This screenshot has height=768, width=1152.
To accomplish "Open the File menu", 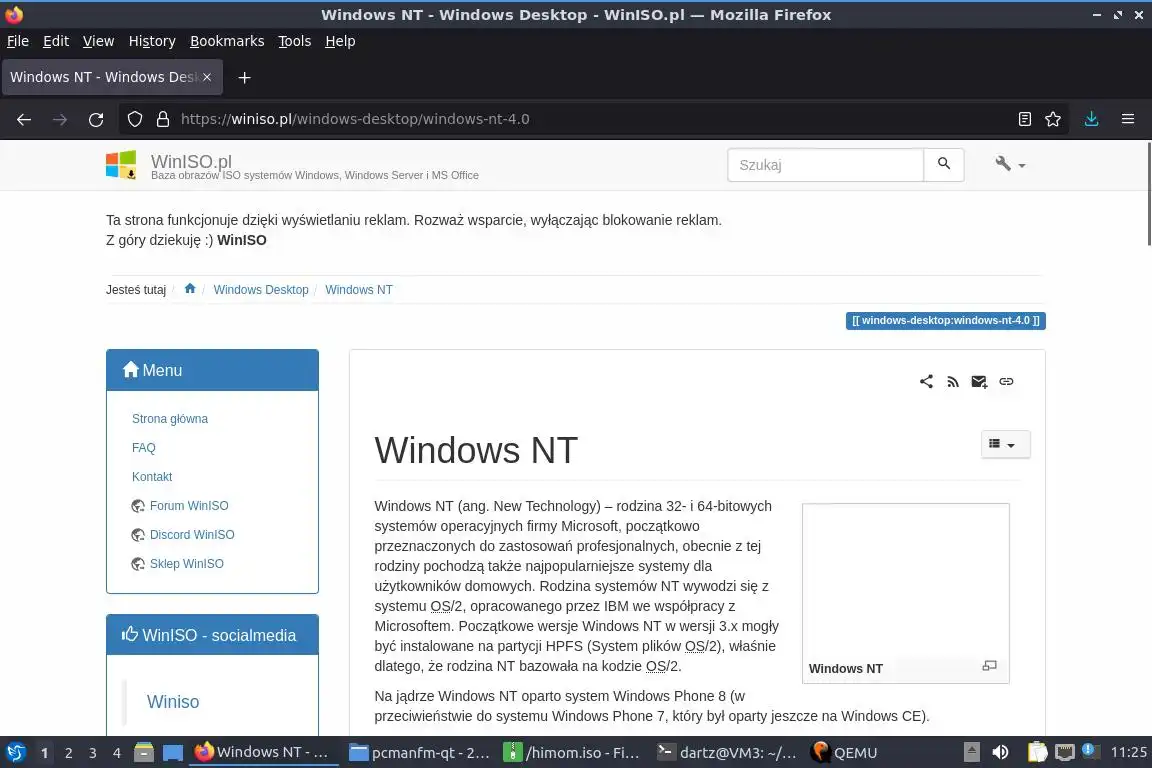I will click(x=18, y=41).
